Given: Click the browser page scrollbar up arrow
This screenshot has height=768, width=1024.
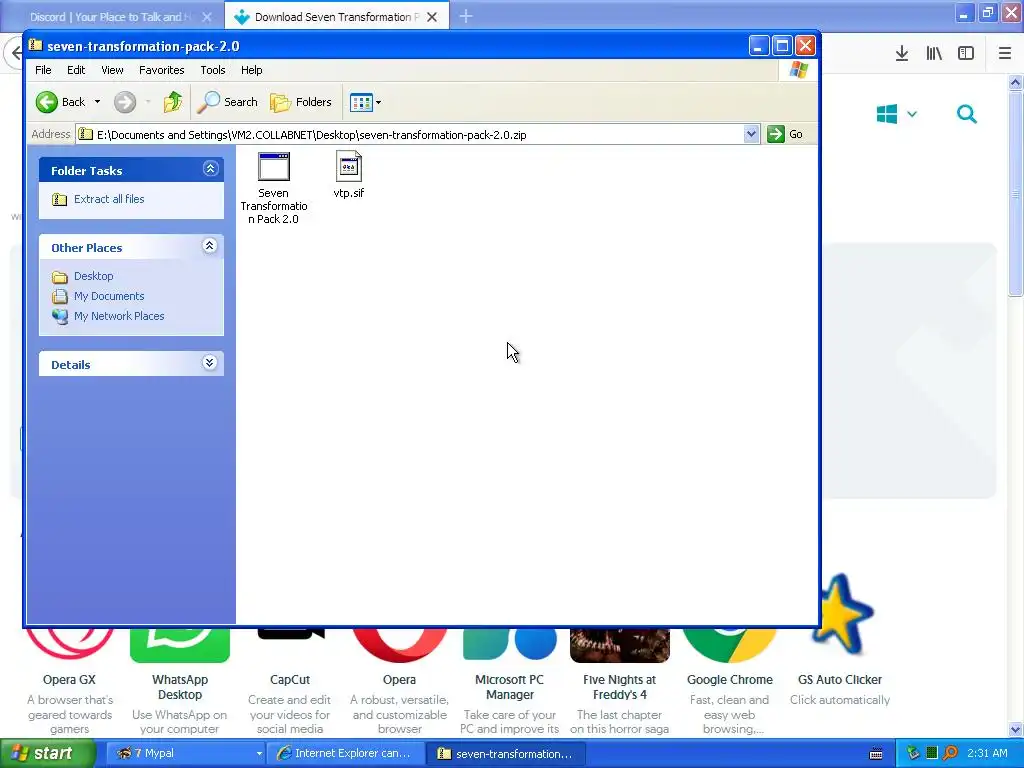Looking at the screenshot, I should pos(1015,82).
